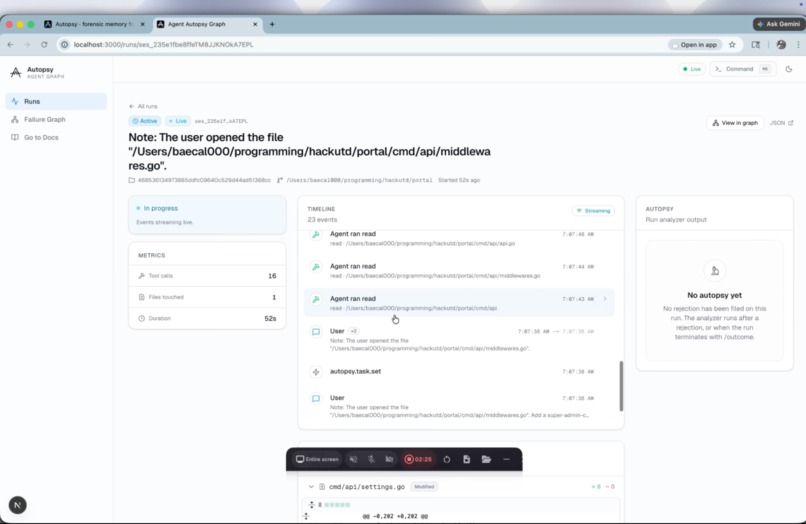Open Agent ran read event for api.go
Viewport: 806px width, 524px height.
click(x=459, y=238)
